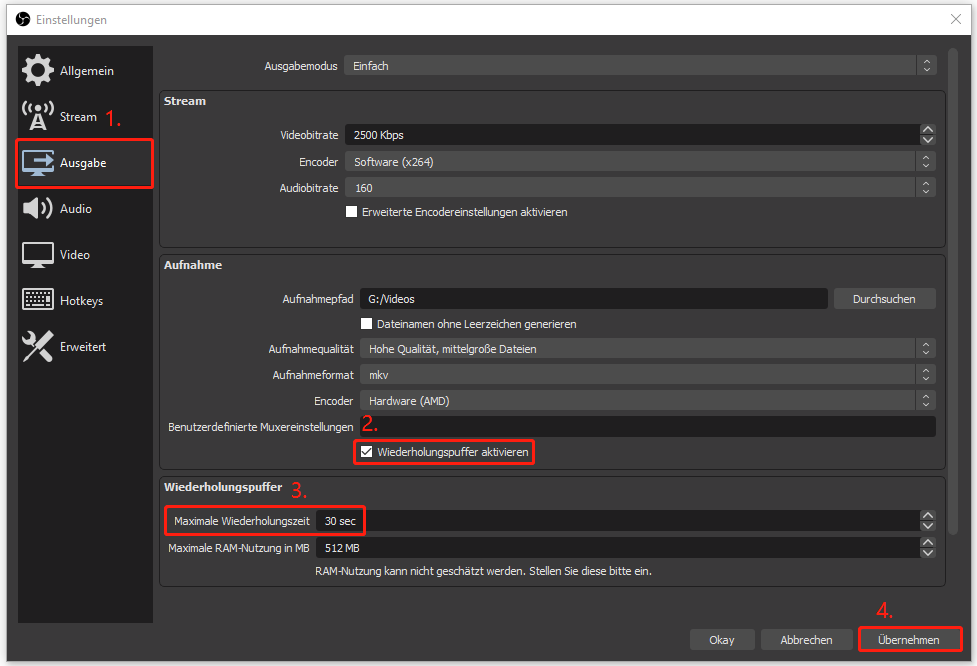Click the OBS logo in title bar
The height and width of the screenshot is (666, 977).
tap(22, 19)
